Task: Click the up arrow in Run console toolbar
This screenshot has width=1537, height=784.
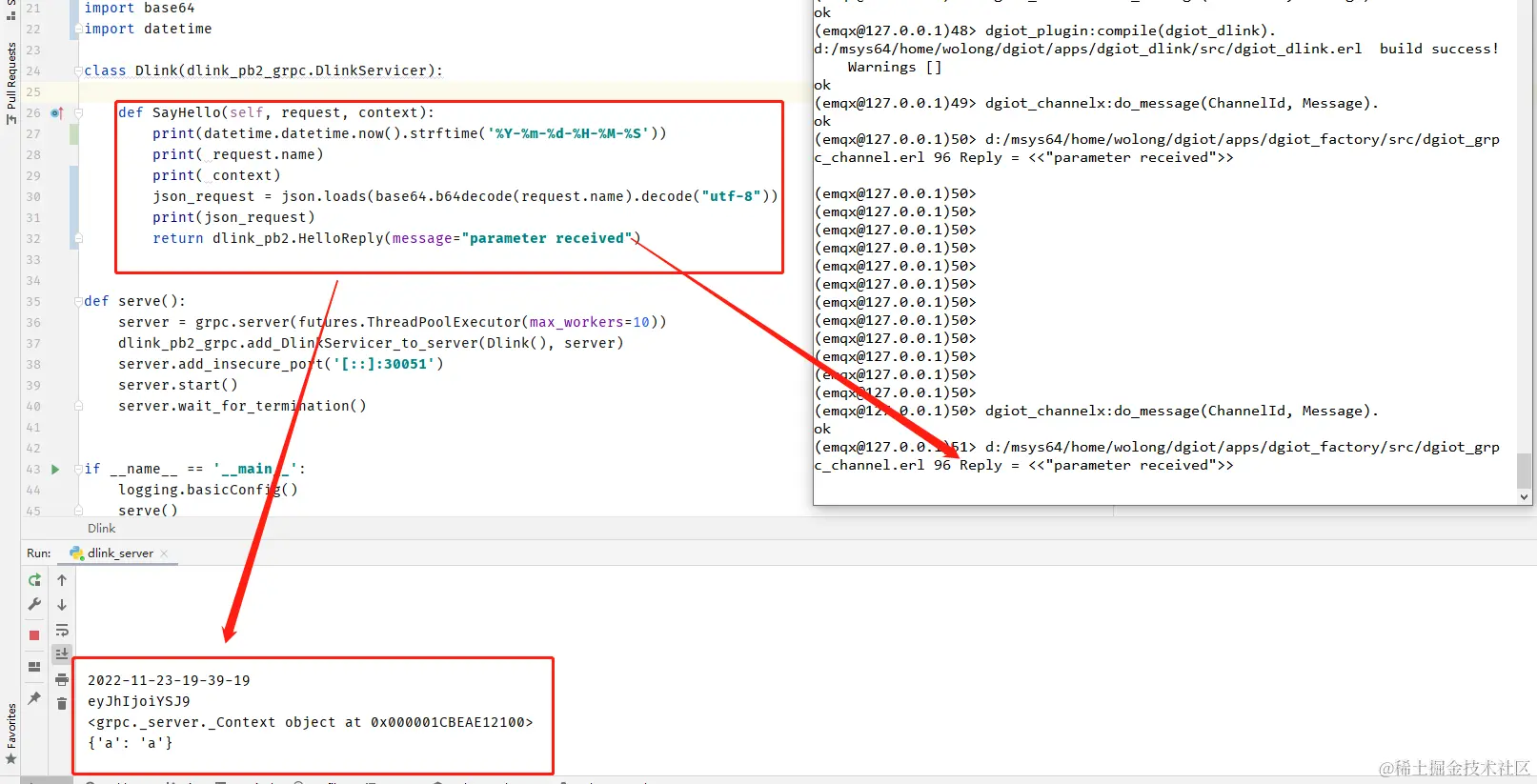Action: (62, 579)
